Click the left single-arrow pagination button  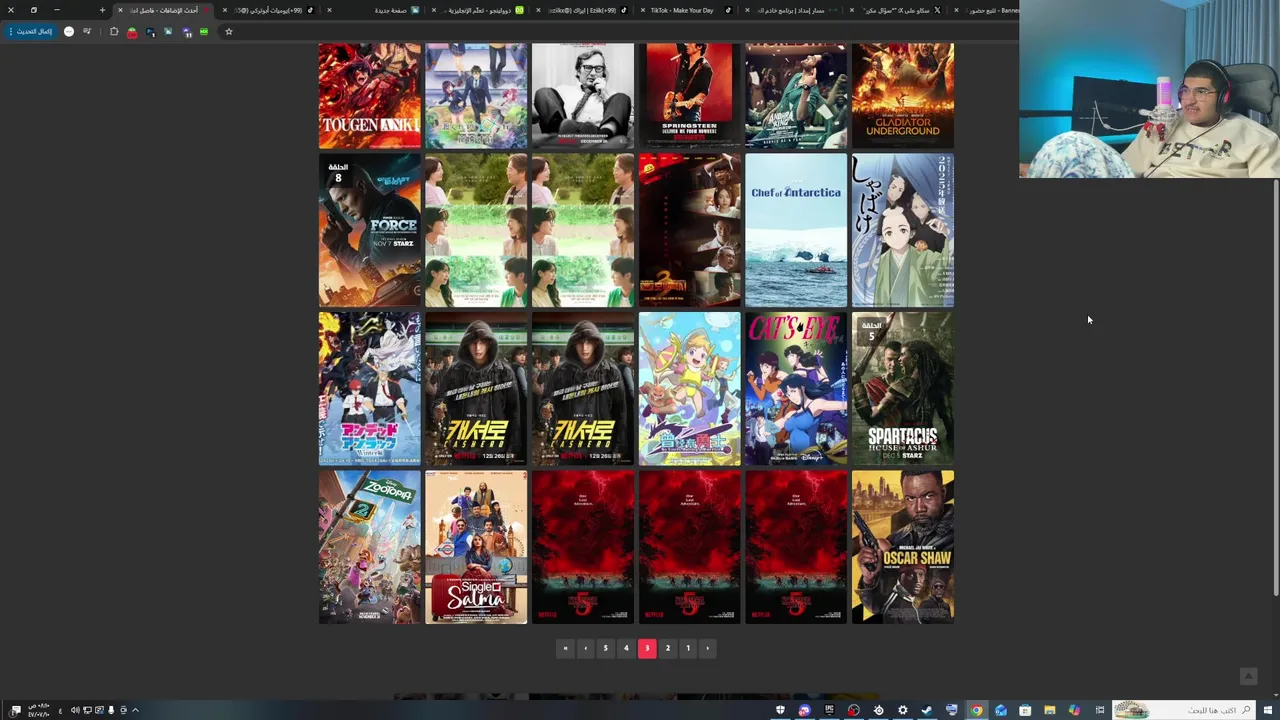586,648
